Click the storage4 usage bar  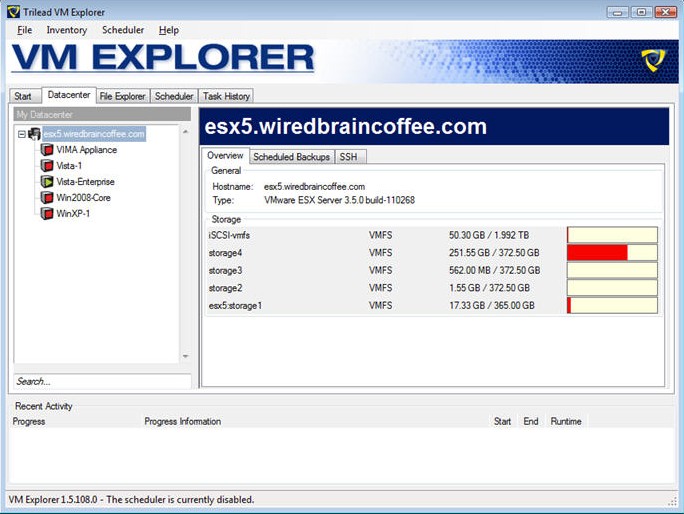pyautogui.click(x=612, y=253)
